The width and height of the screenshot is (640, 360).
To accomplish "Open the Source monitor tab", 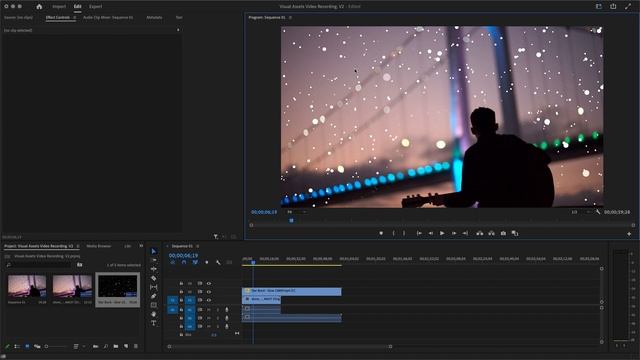I will [x=18, y=18].
